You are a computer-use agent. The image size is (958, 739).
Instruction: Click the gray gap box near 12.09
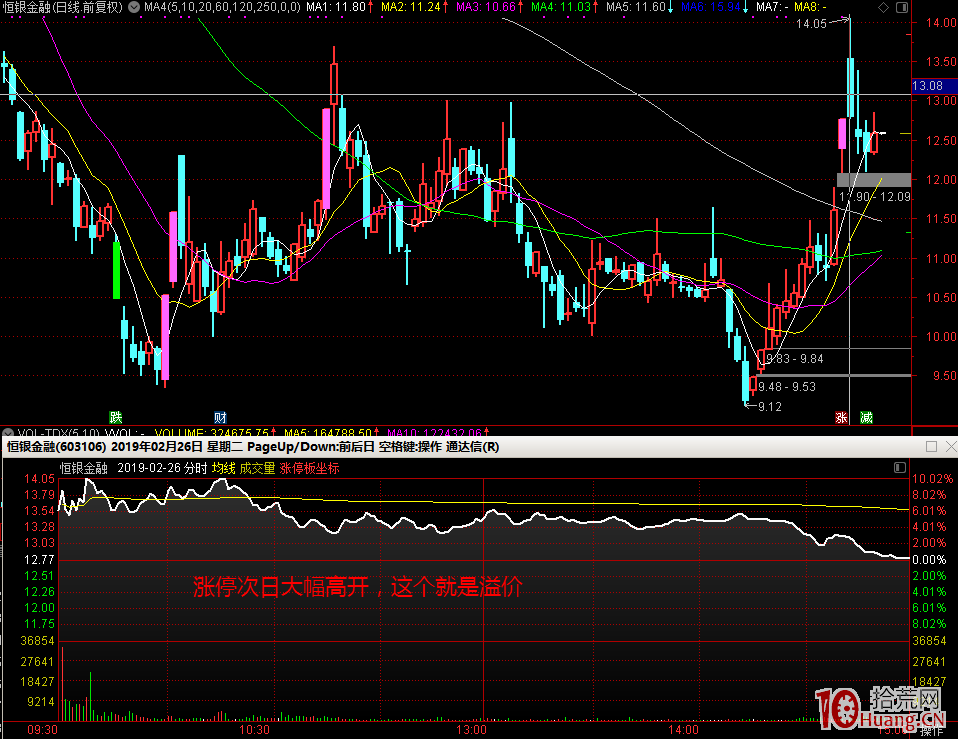click(874, 180)
